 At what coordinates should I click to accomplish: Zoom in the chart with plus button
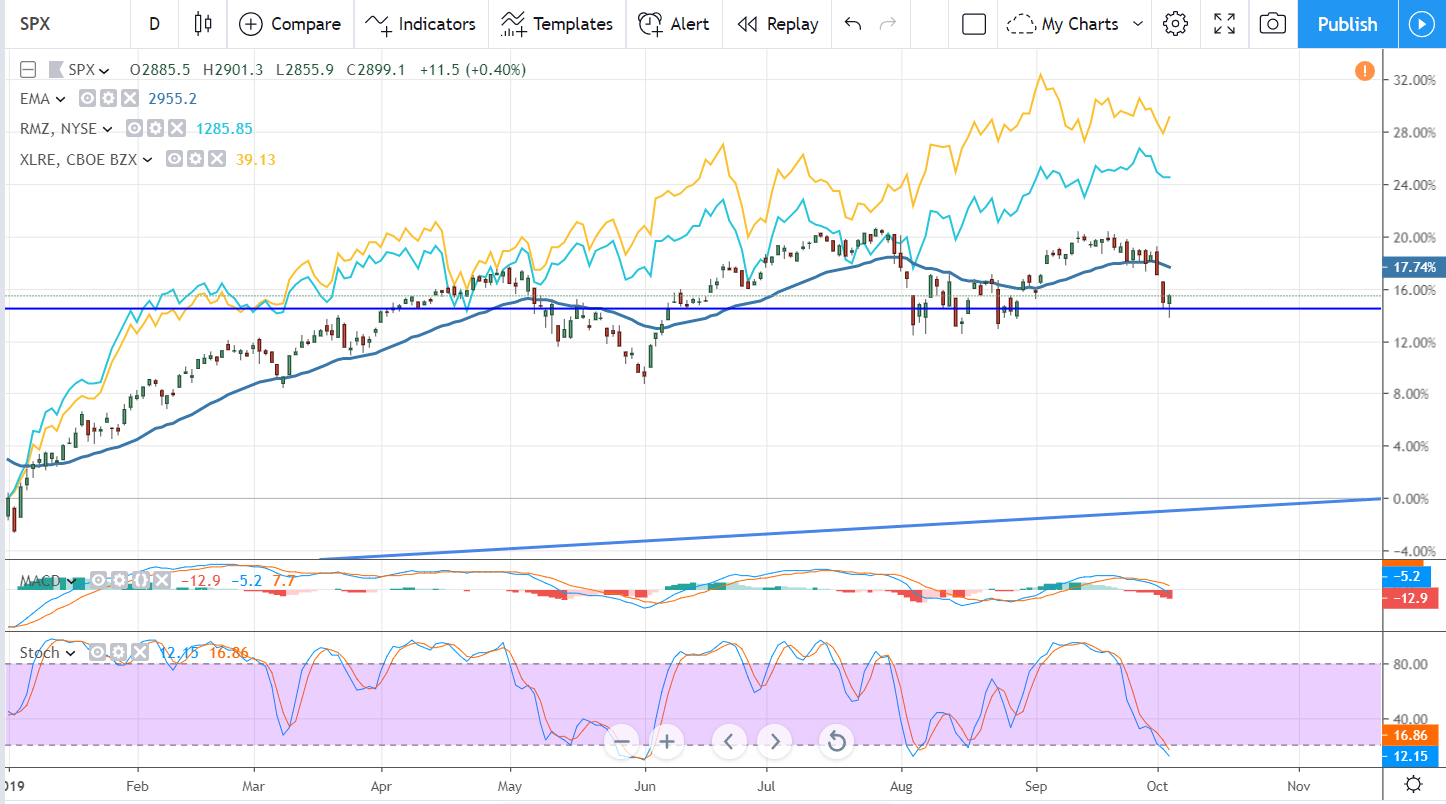[x=667, y=742]
